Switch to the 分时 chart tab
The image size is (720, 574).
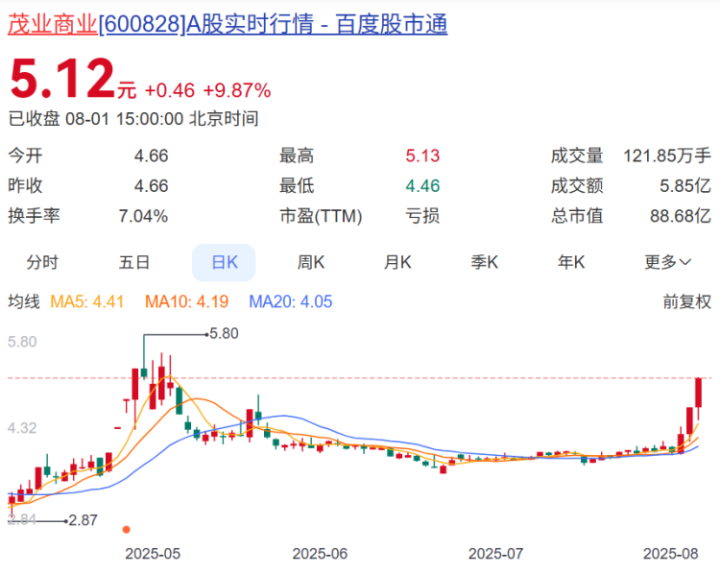click(42, 263)
